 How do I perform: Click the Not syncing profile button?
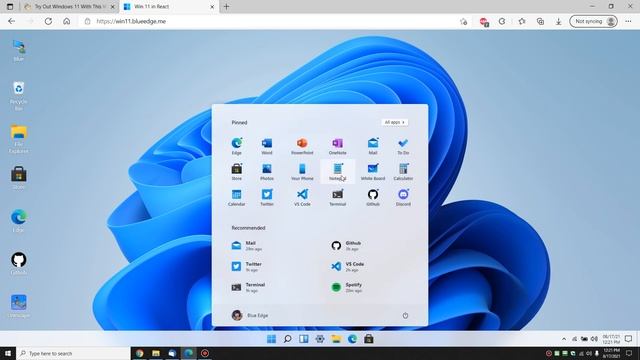(x=593, y=21)
